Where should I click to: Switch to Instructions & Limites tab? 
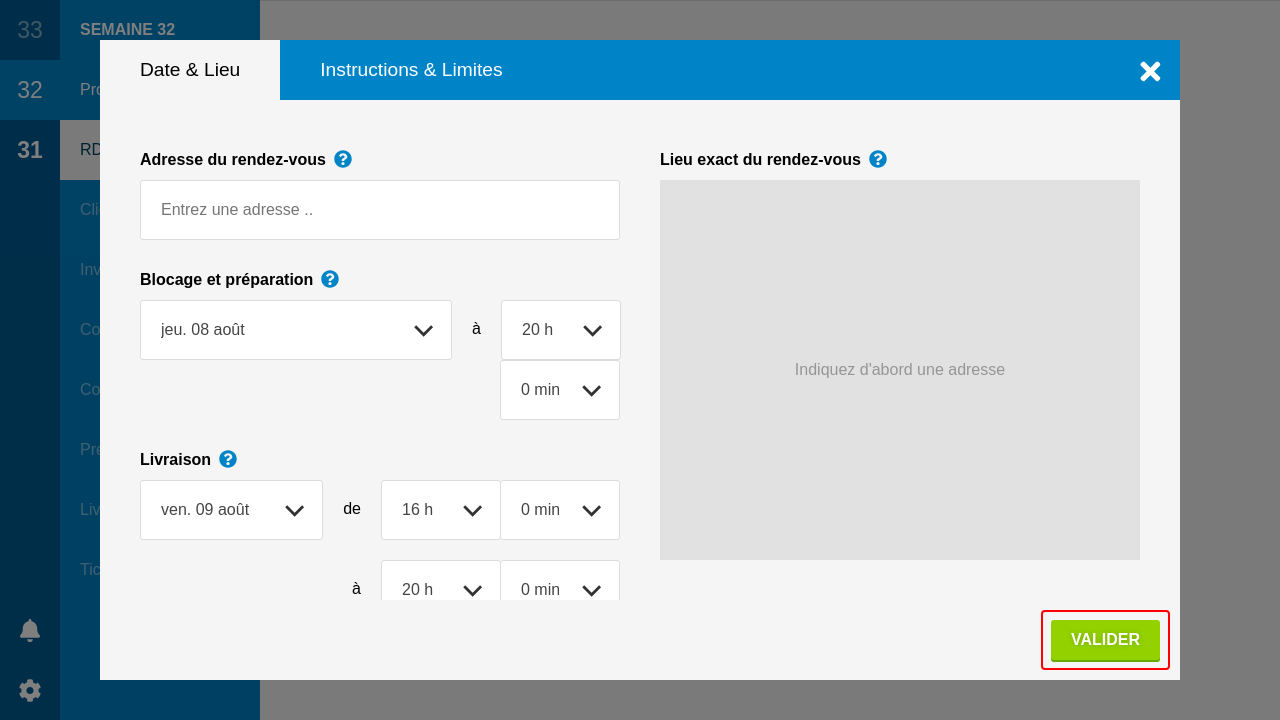coord(411,70)
